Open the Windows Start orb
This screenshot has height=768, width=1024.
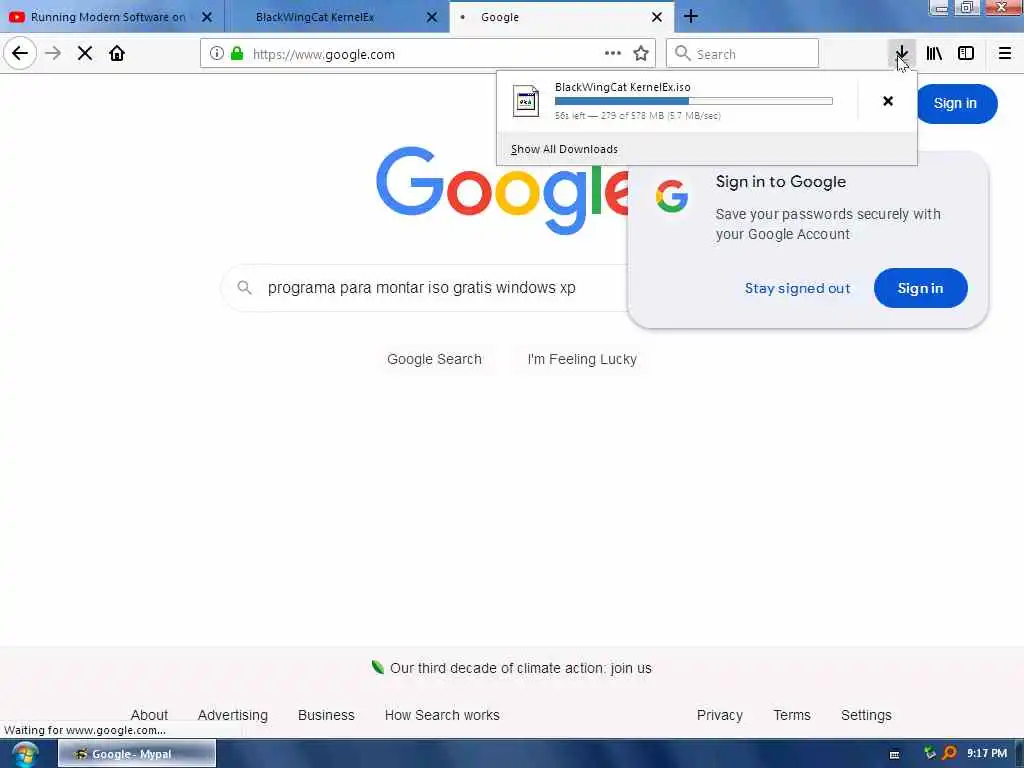click(25, 754)
